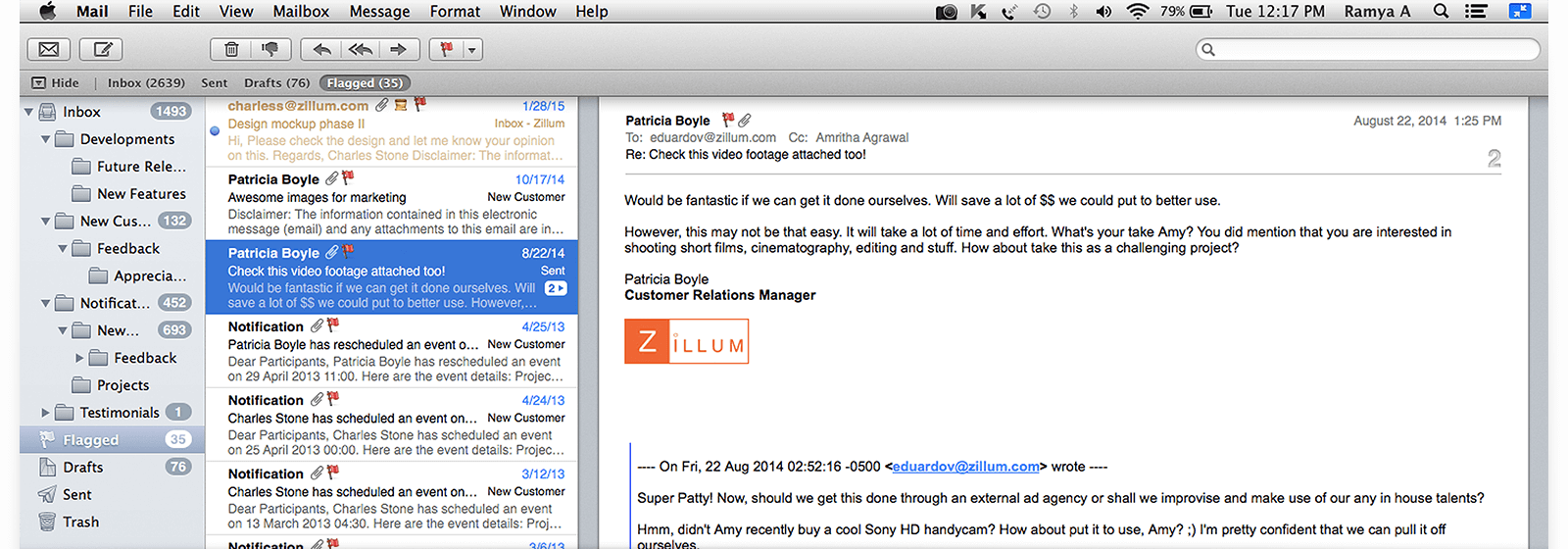Open the Mail menu
This screenshot has height=549, width=1568.
92,12
